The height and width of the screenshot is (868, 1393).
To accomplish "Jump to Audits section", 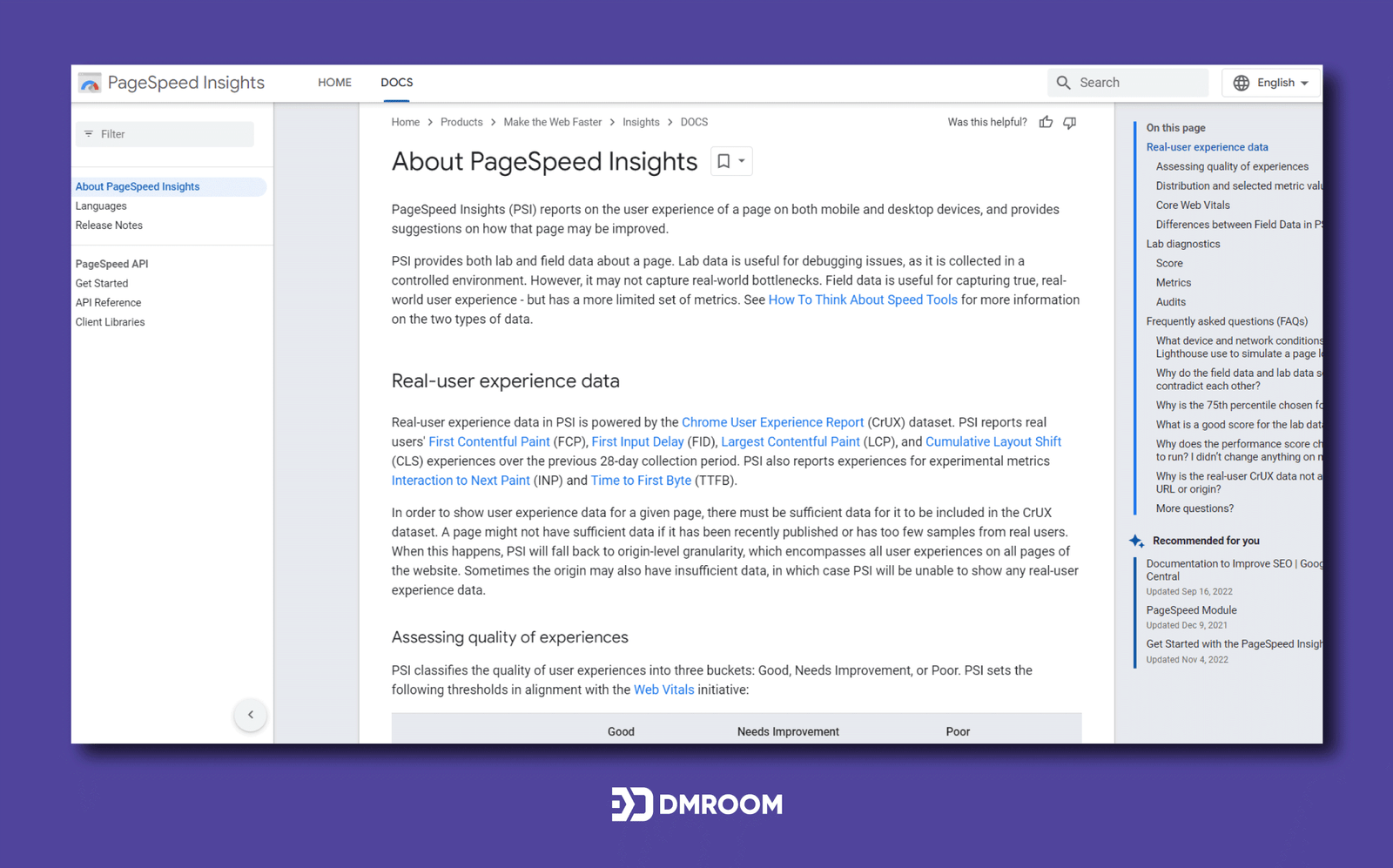I will coord(1171,302).
